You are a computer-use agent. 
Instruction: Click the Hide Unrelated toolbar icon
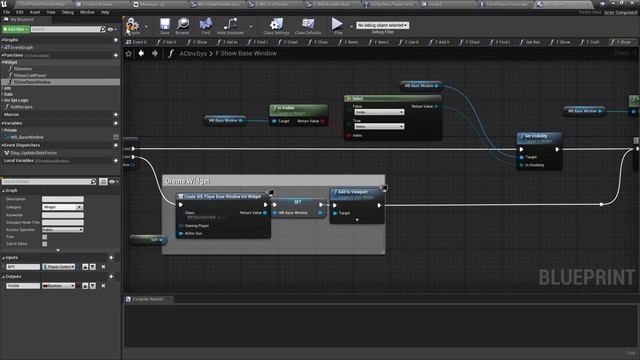230,24
